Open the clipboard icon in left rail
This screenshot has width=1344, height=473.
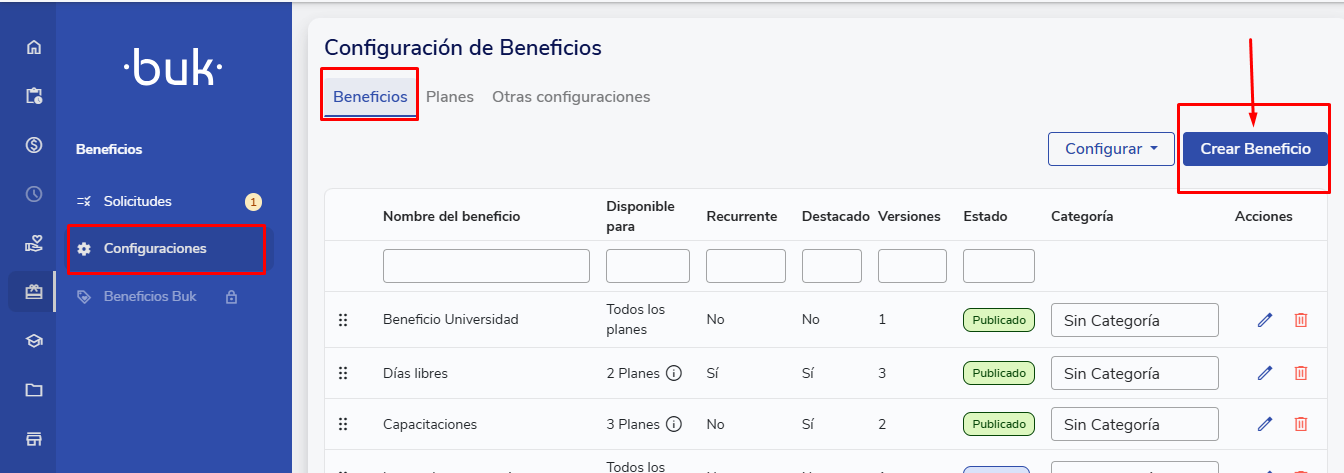[34, 96]
